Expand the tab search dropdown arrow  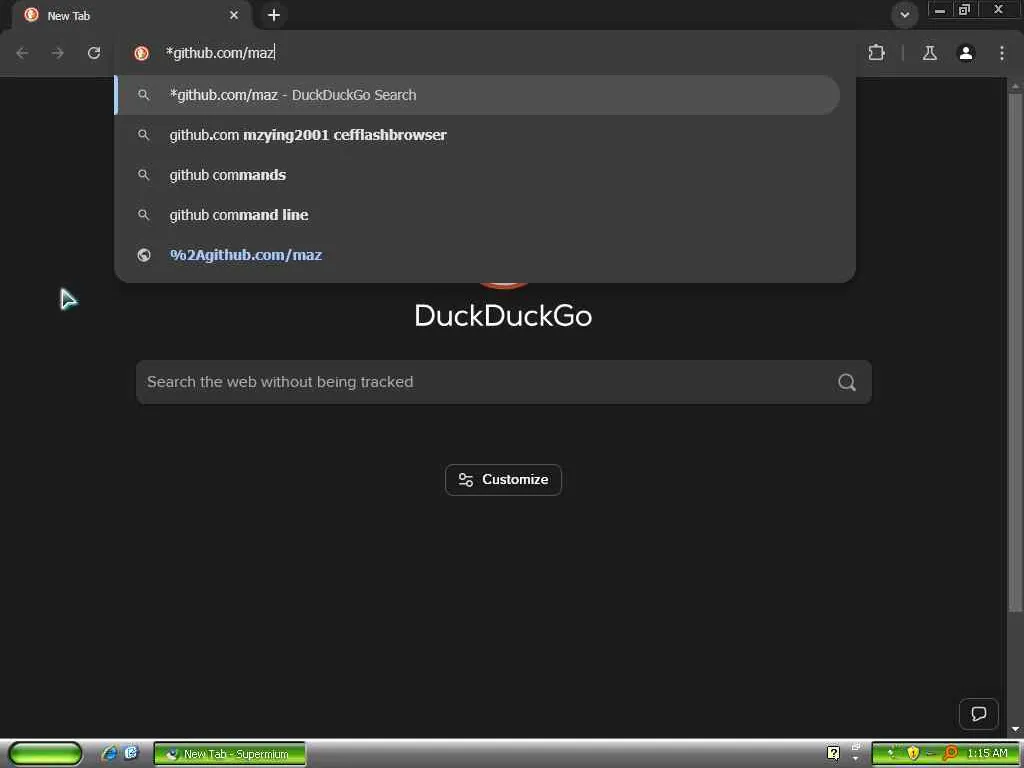(x=904, y=15)
